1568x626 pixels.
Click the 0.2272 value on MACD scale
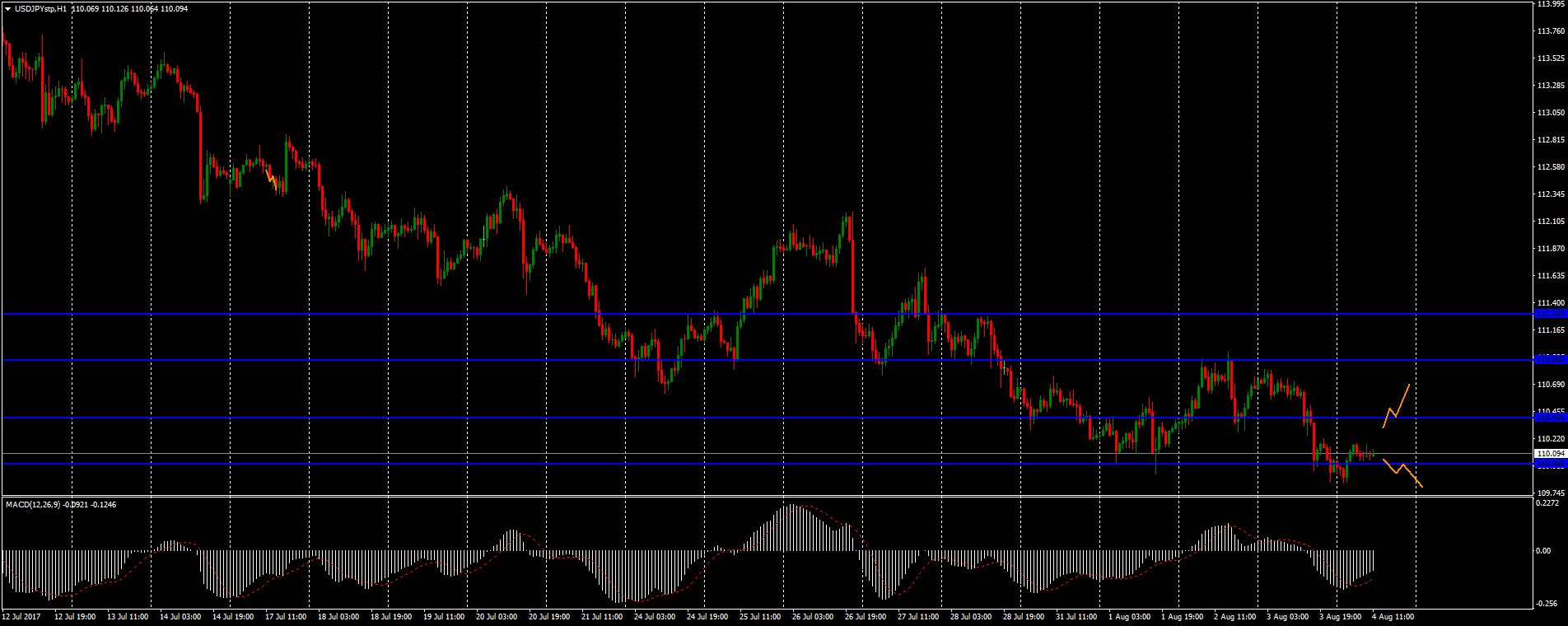pyautogui.click(x=1550, y=502)
